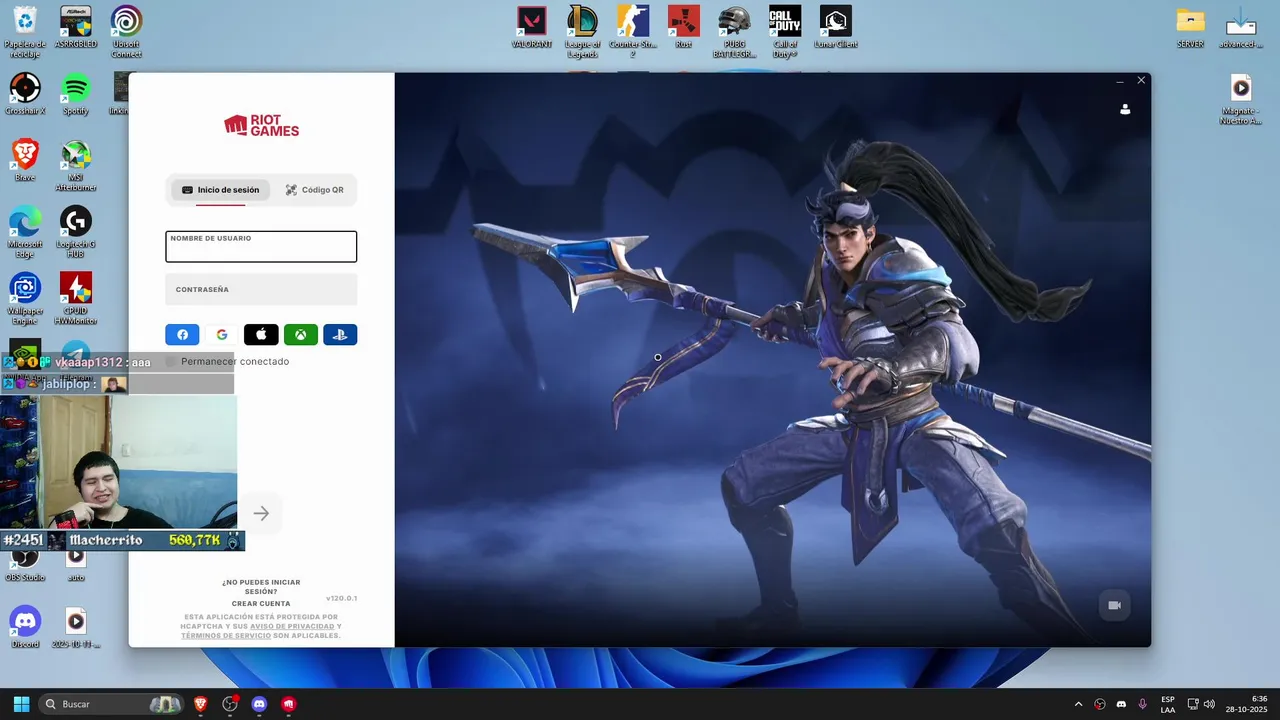Open Brave from the taskbar
Viewport: 1280px width, 720px height.
(x=201, y=704)
